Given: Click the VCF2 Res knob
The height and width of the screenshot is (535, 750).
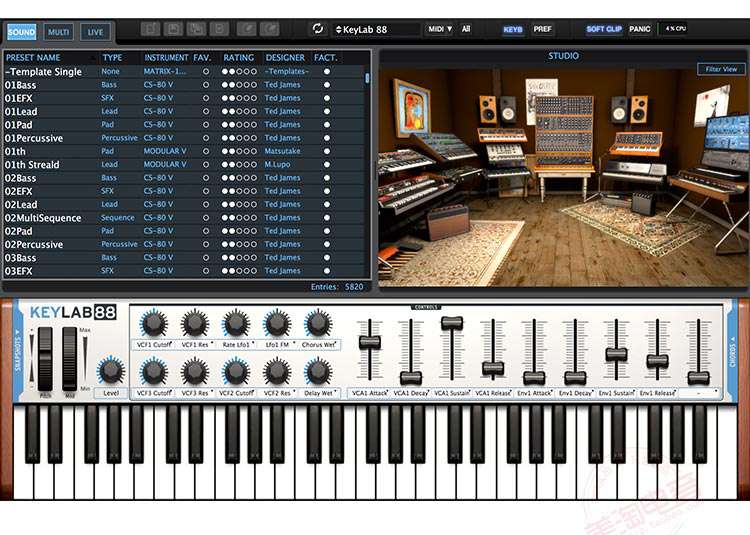Looking at the screenshot, I should [x=276, y=372].
